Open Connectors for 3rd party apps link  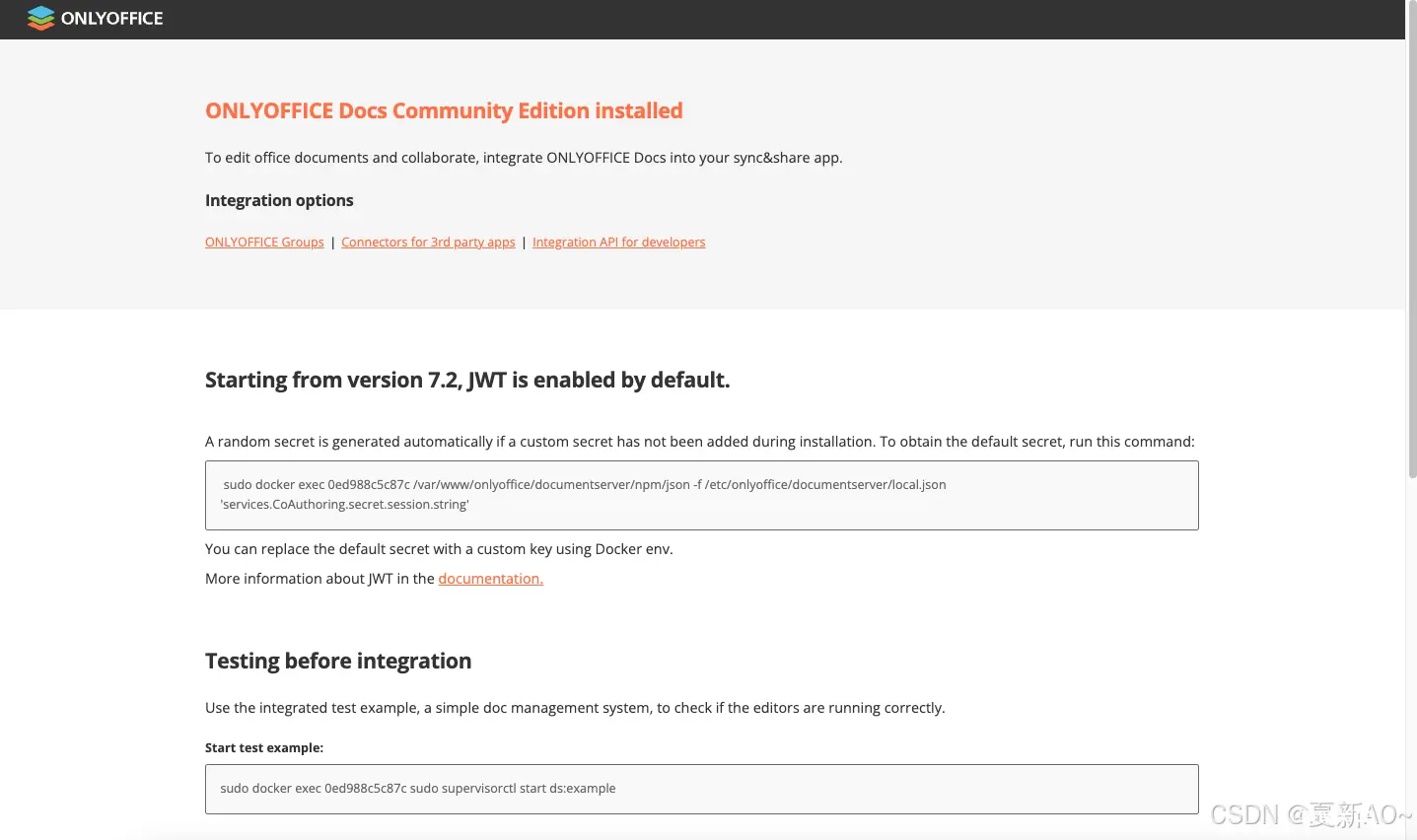click(x=428, y=242)
